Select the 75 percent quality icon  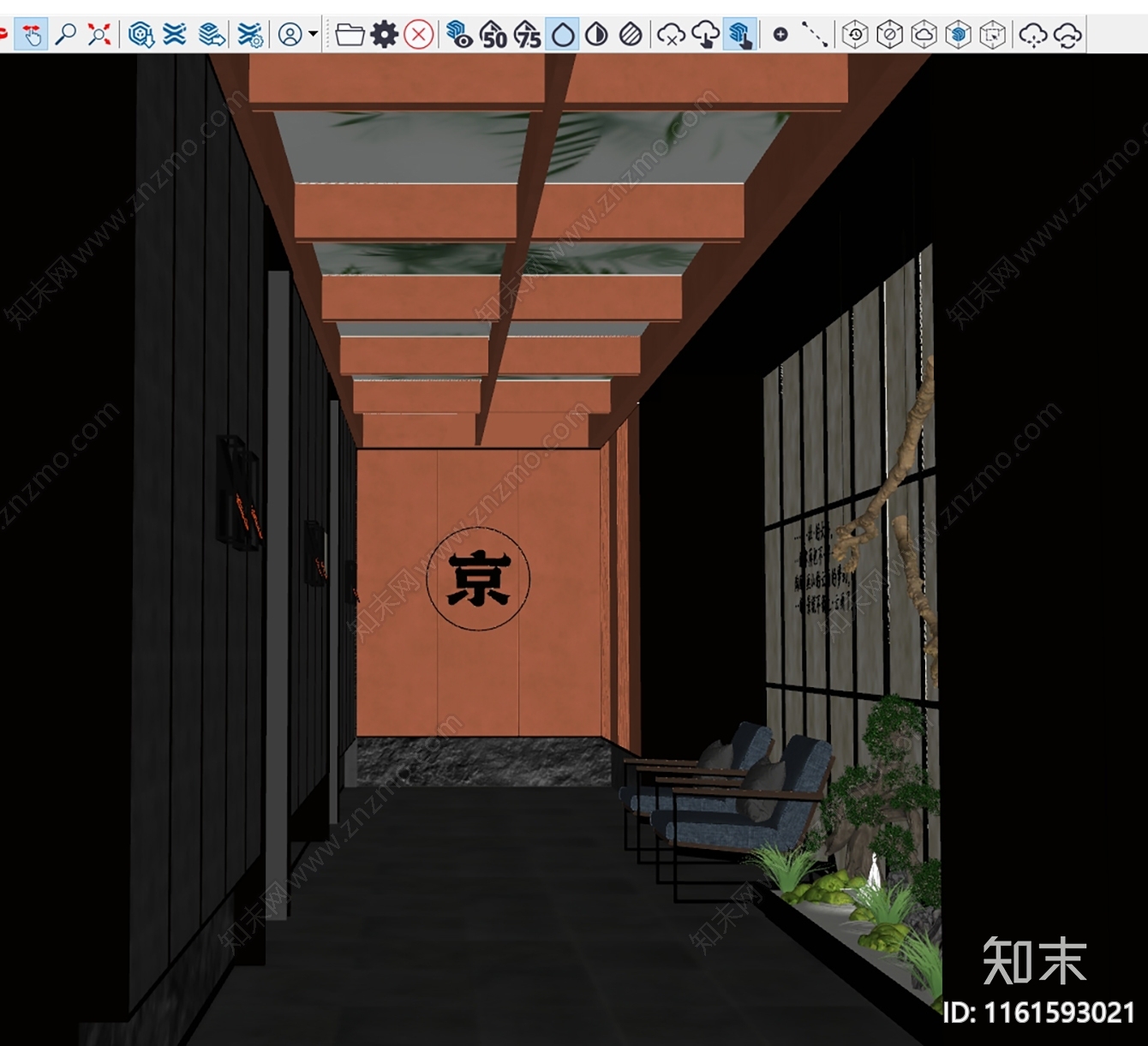click(x=528, y=34)
